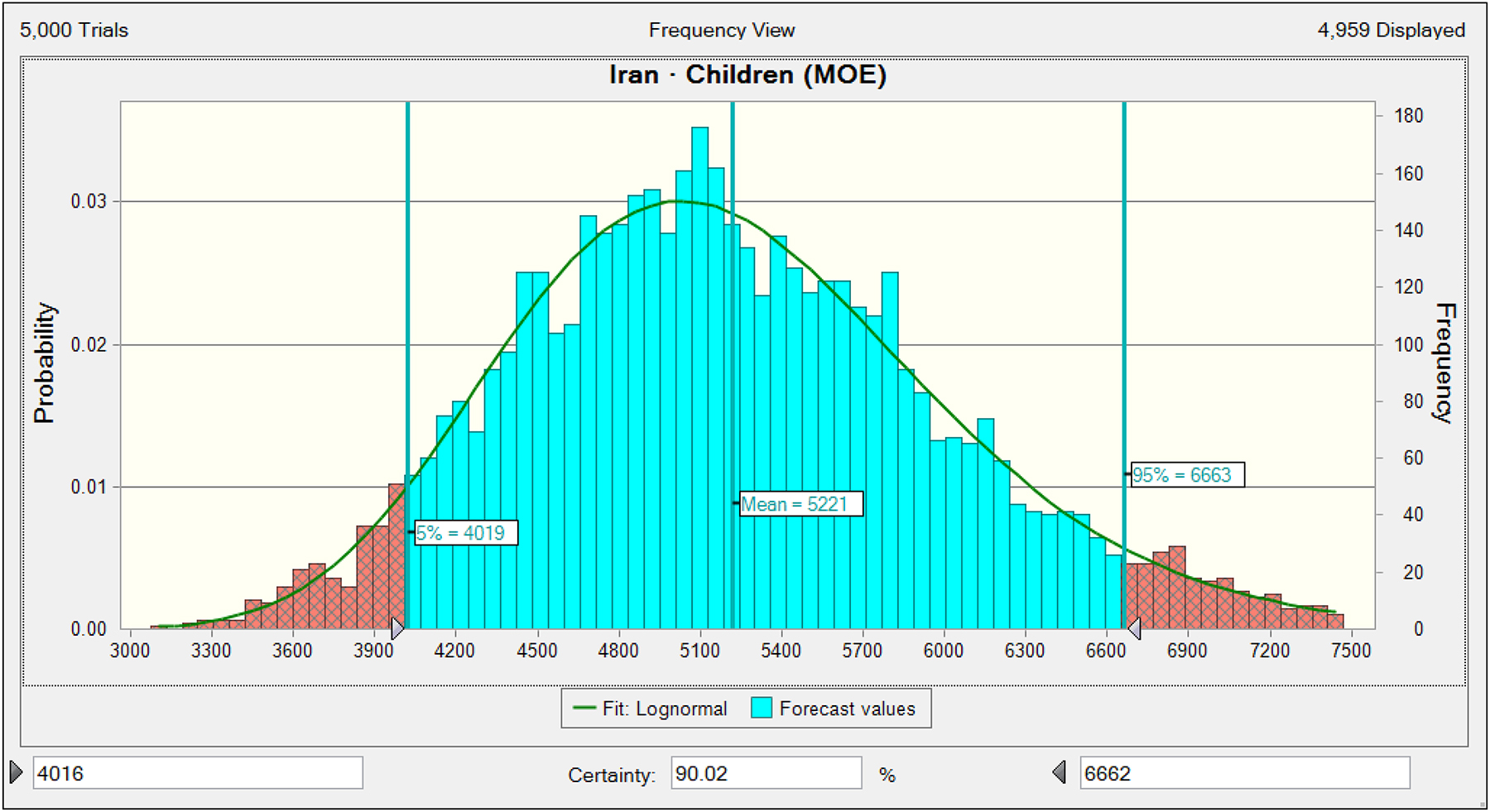Click the right certainty grabber on the x-axis
The width and height of the screenshot is (1490, 812).
click(x=1134, y=628)
